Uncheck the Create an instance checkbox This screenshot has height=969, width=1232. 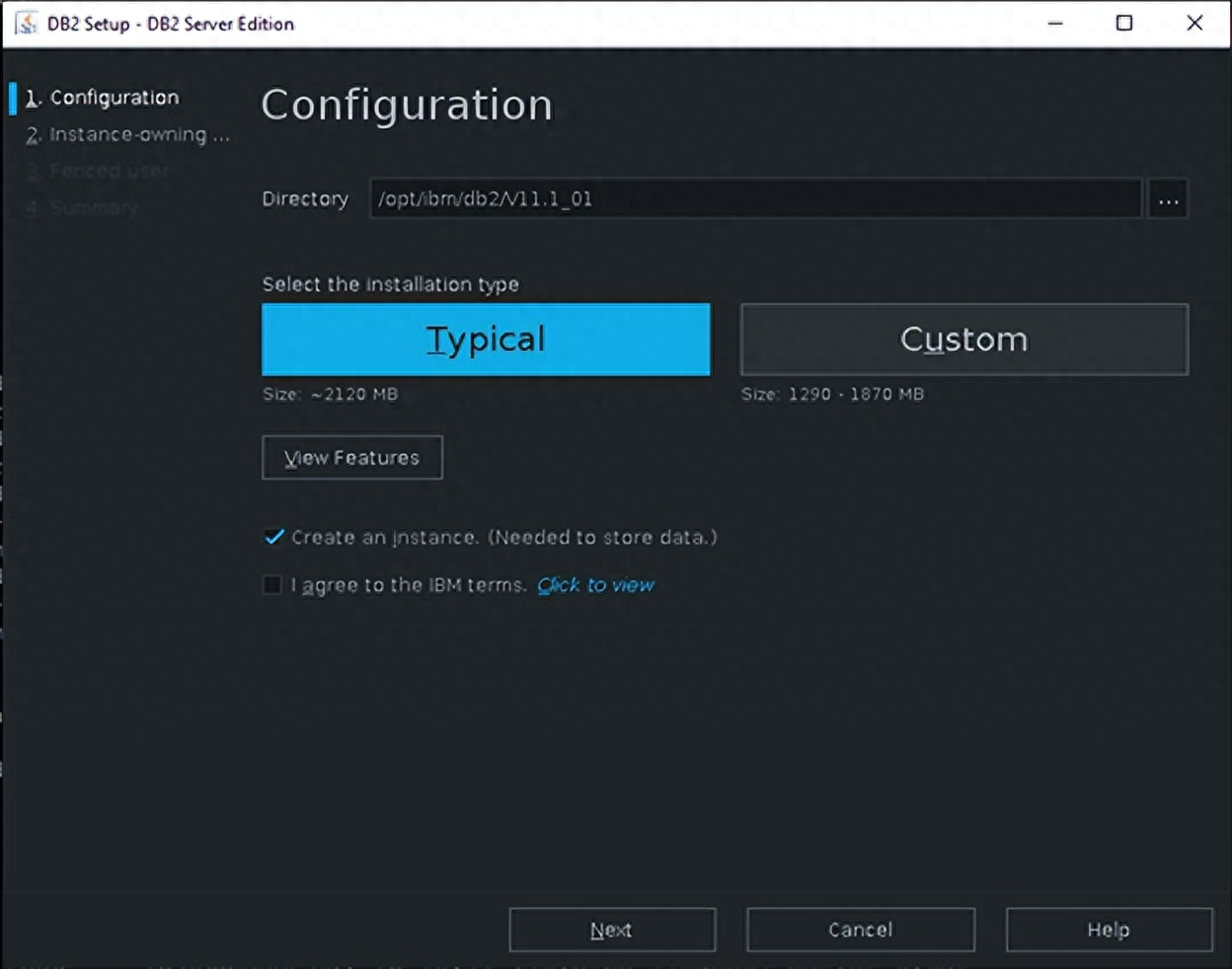click(273, 538)
